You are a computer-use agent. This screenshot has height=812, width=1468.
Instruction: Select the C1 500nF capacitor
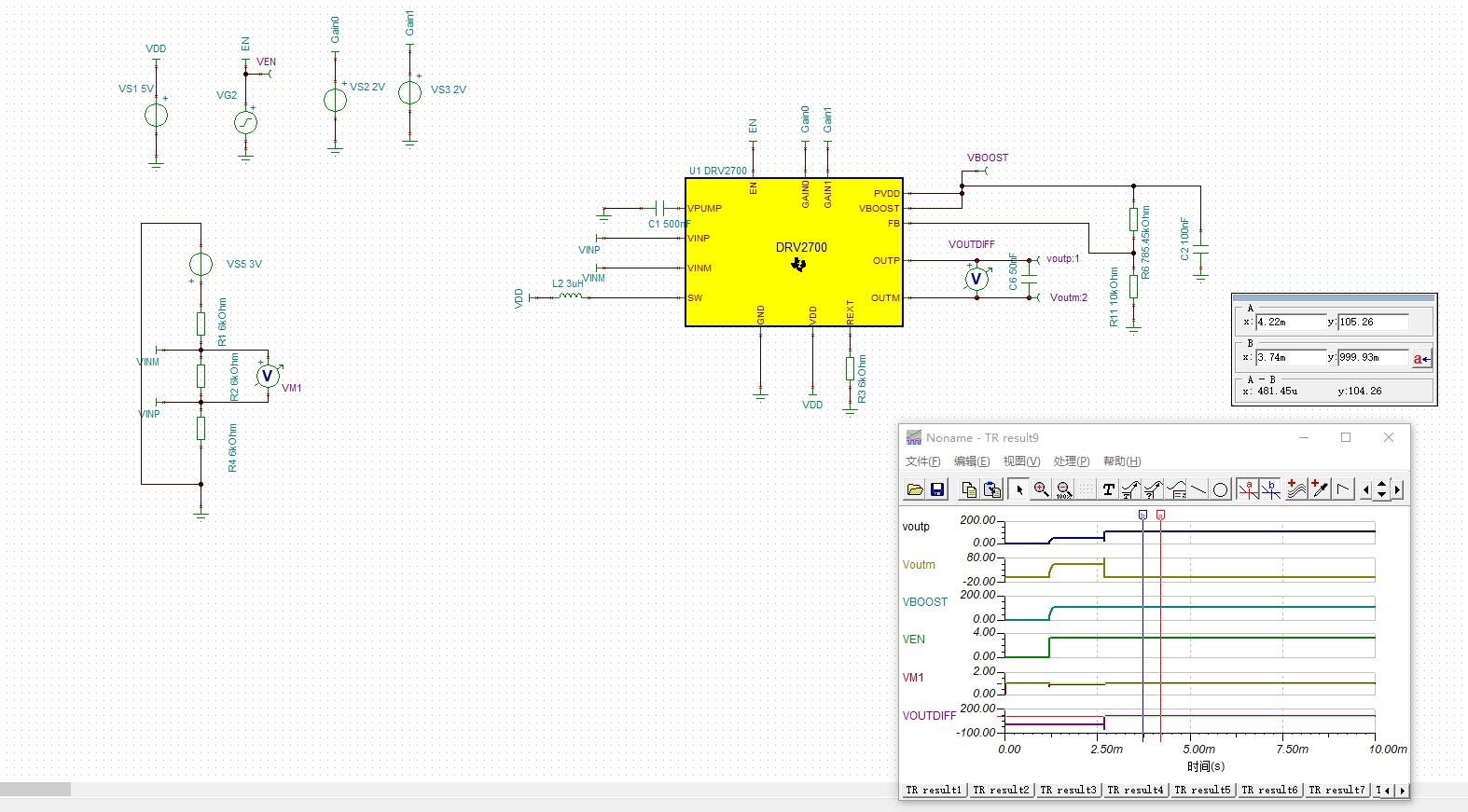(x=660, y=208)
